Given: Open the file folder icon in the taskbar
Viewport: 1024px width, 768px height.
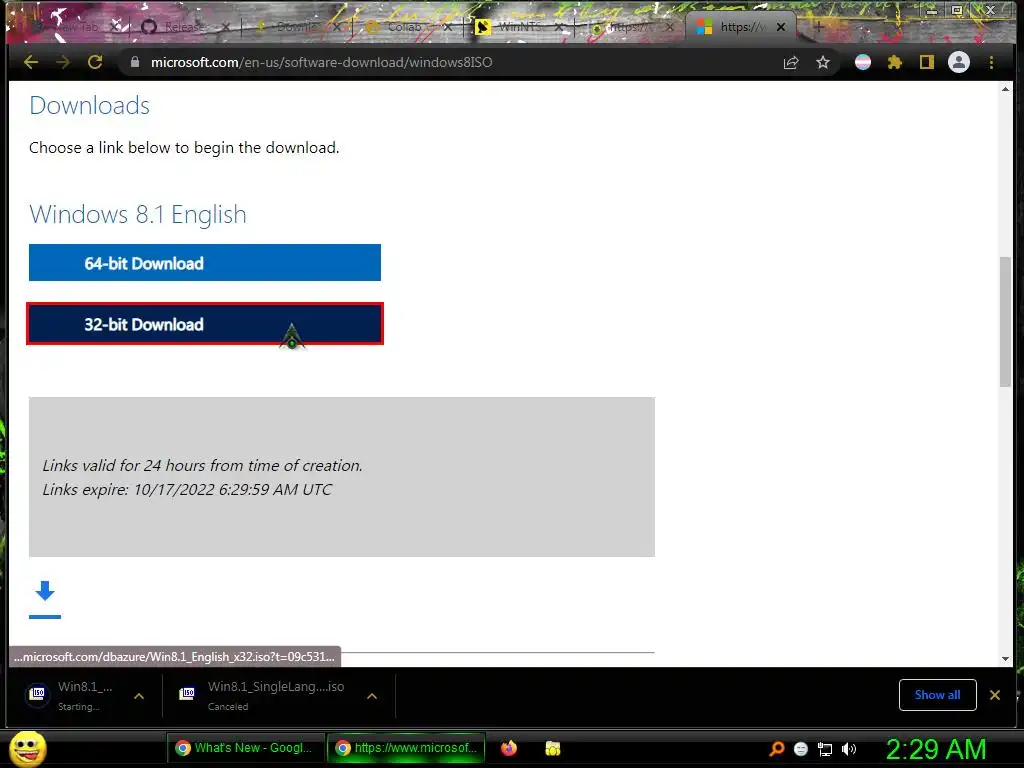Looking at the screenshot, I should [x=552, y=748].
